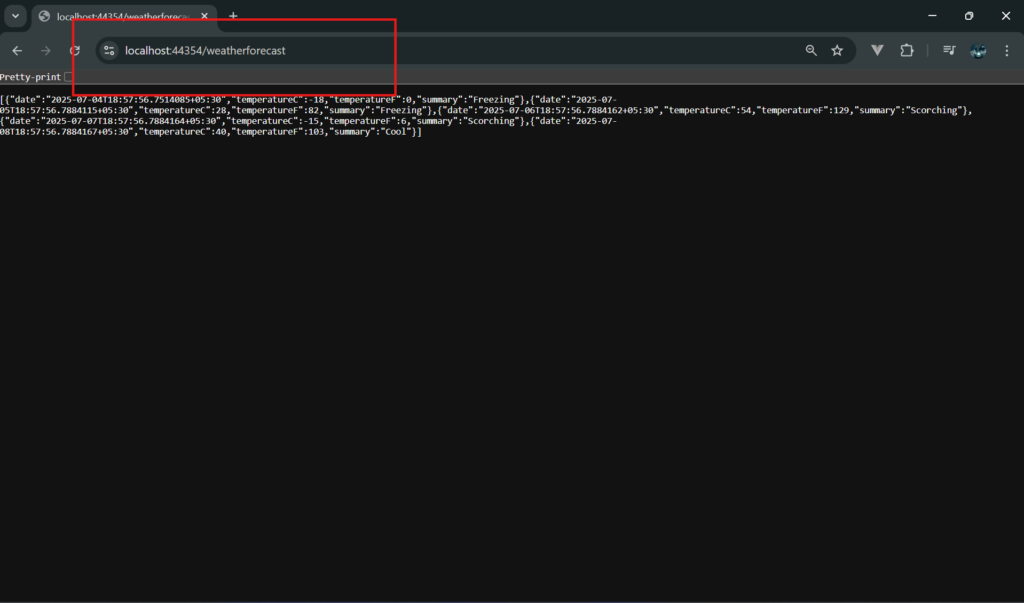The image size is (1024, 603).
Task: Open the Chrome three-dot menu
Action: (1005, 50)
